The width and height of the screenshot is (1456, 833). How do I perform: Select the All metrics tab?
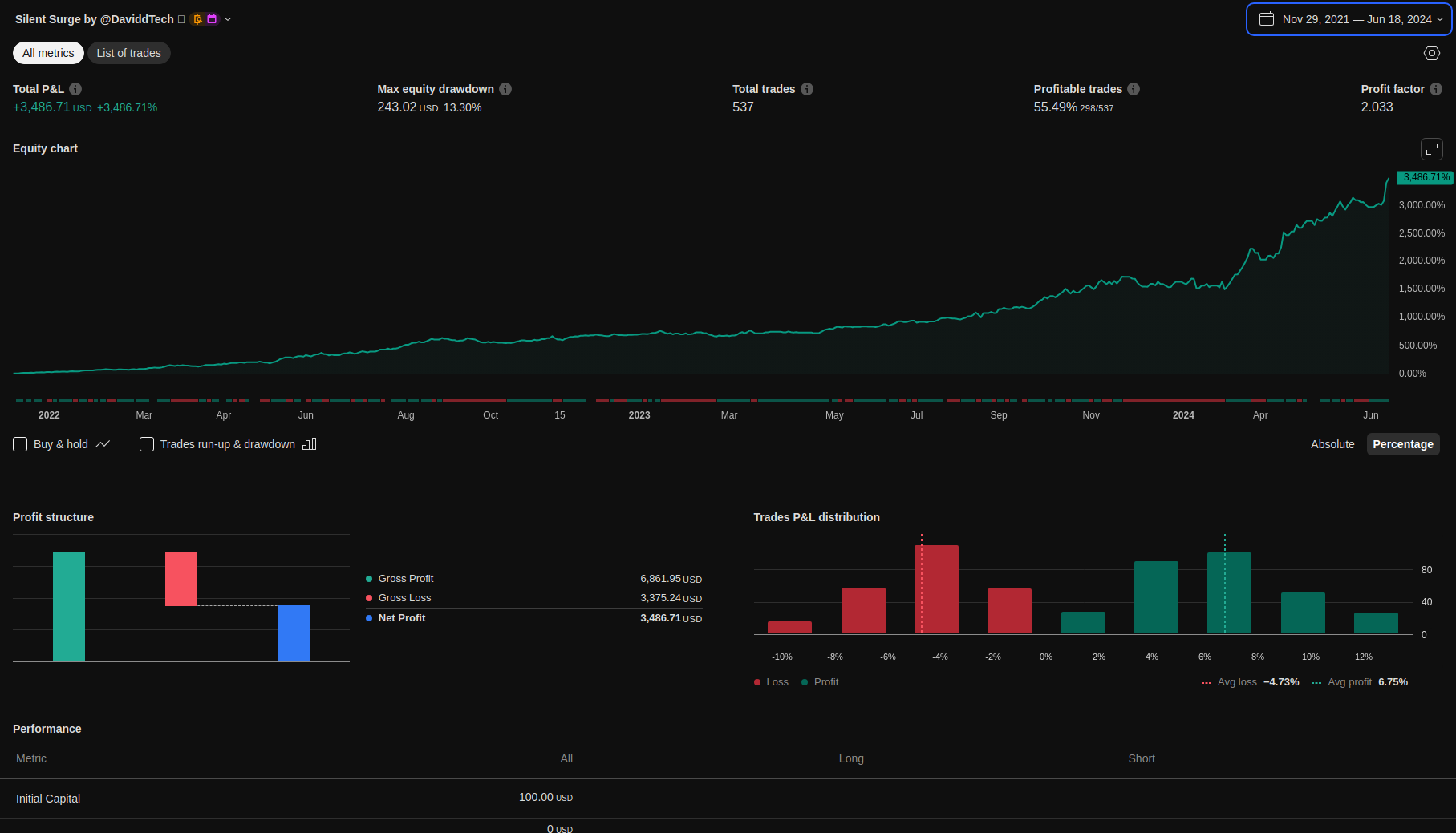(48, 53)
